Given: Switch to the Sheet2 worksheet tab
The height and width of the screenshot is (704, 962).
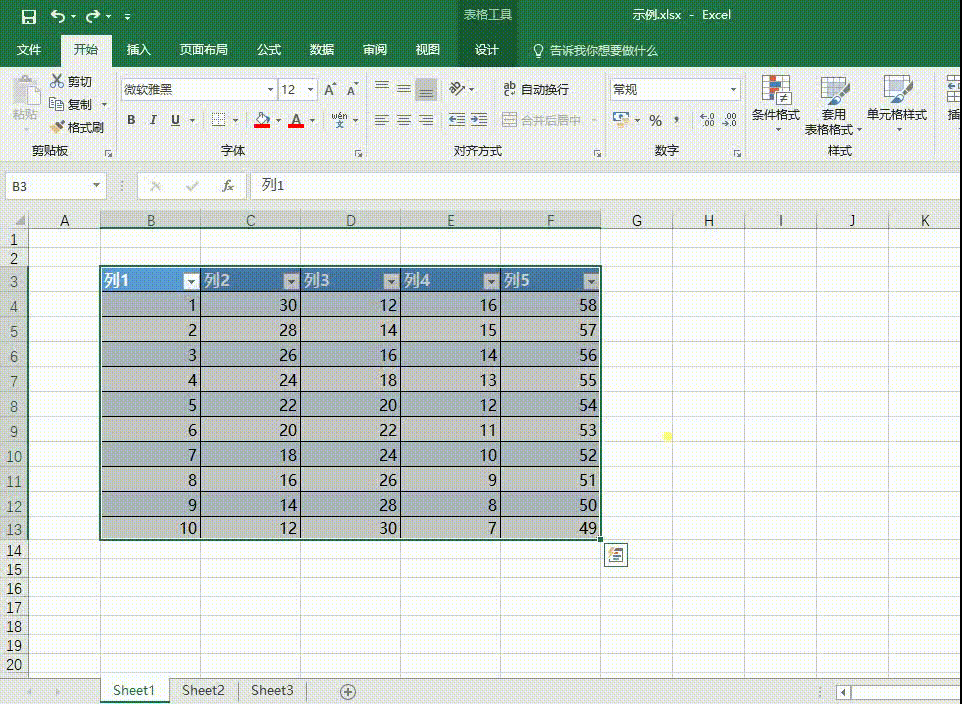Looking at the screenshot, I should pos(203,690).
